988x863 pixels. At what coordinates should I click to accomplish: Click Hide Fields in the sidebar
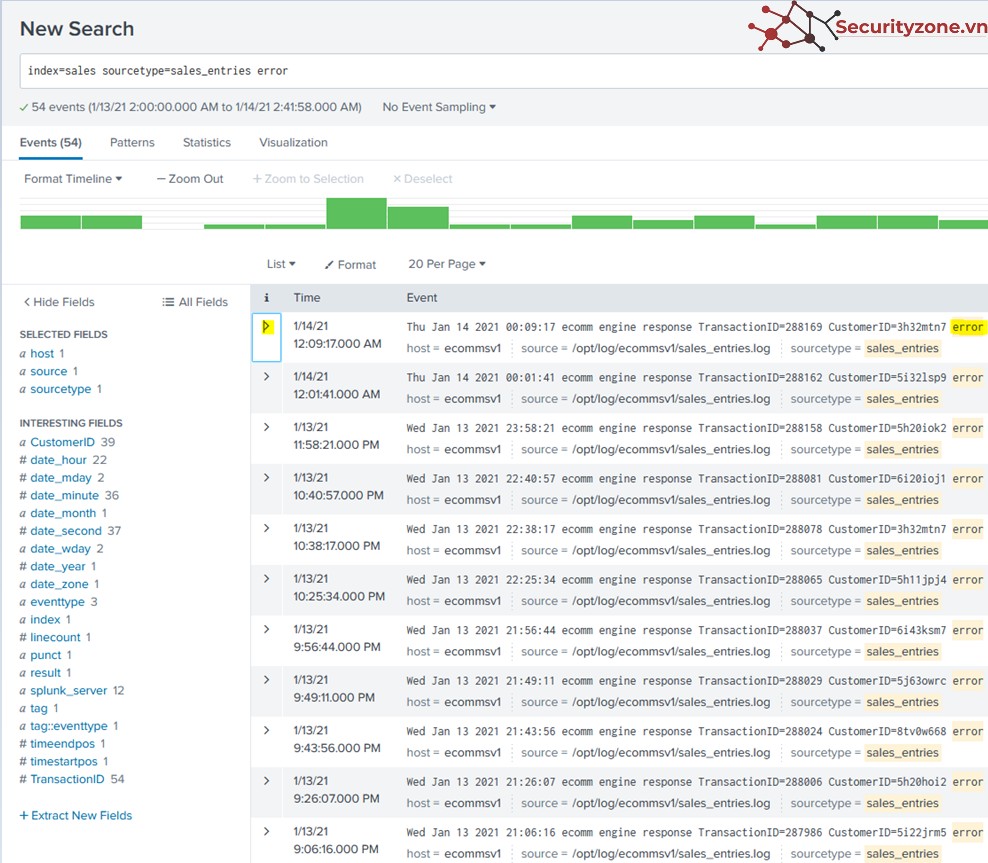(x=59, y=302)
